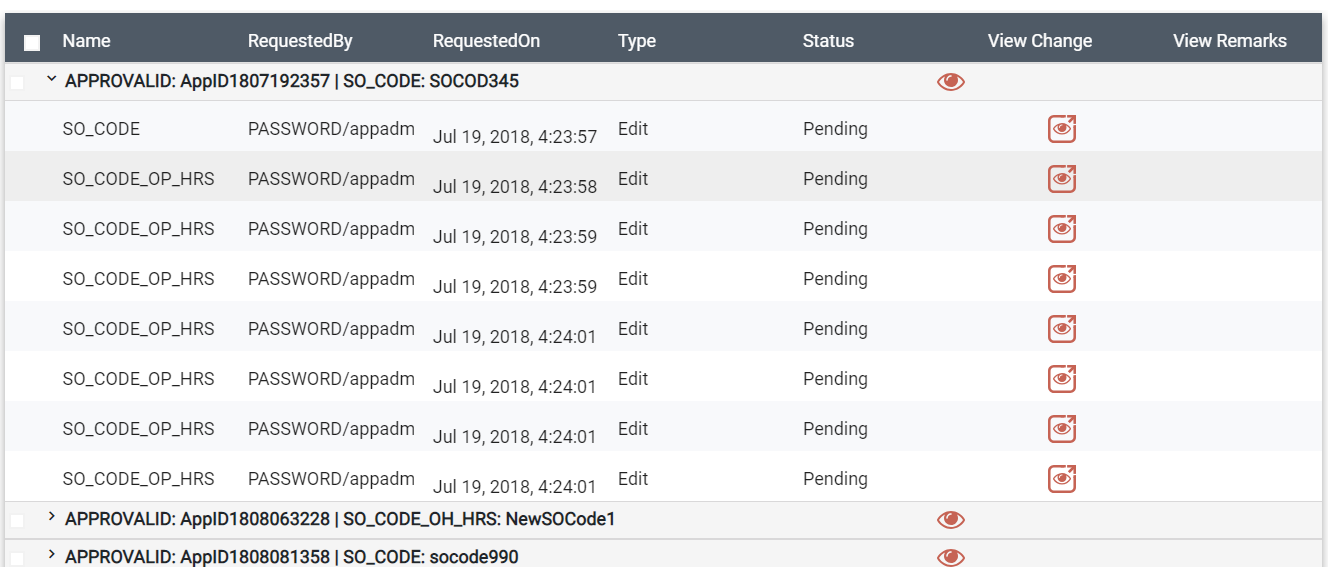Expand the AppID1808063228 NewSOCode1 group
1328x567 pixels.
(x=51, y=518)
